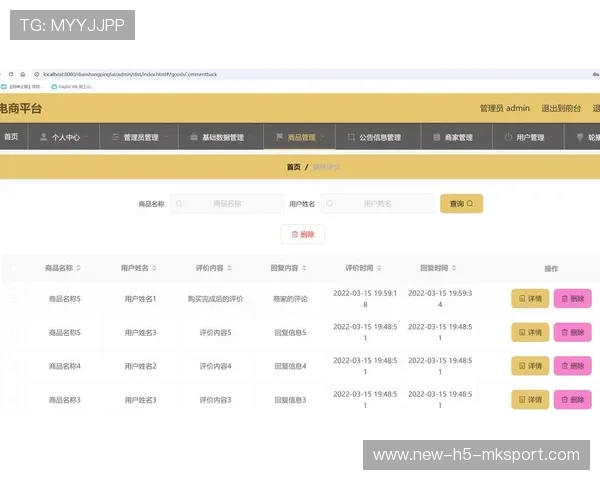Viewport: 600px width, 480px height.
Task: Click 管理员 admin in the header
Action: click(x=505, y=108)
